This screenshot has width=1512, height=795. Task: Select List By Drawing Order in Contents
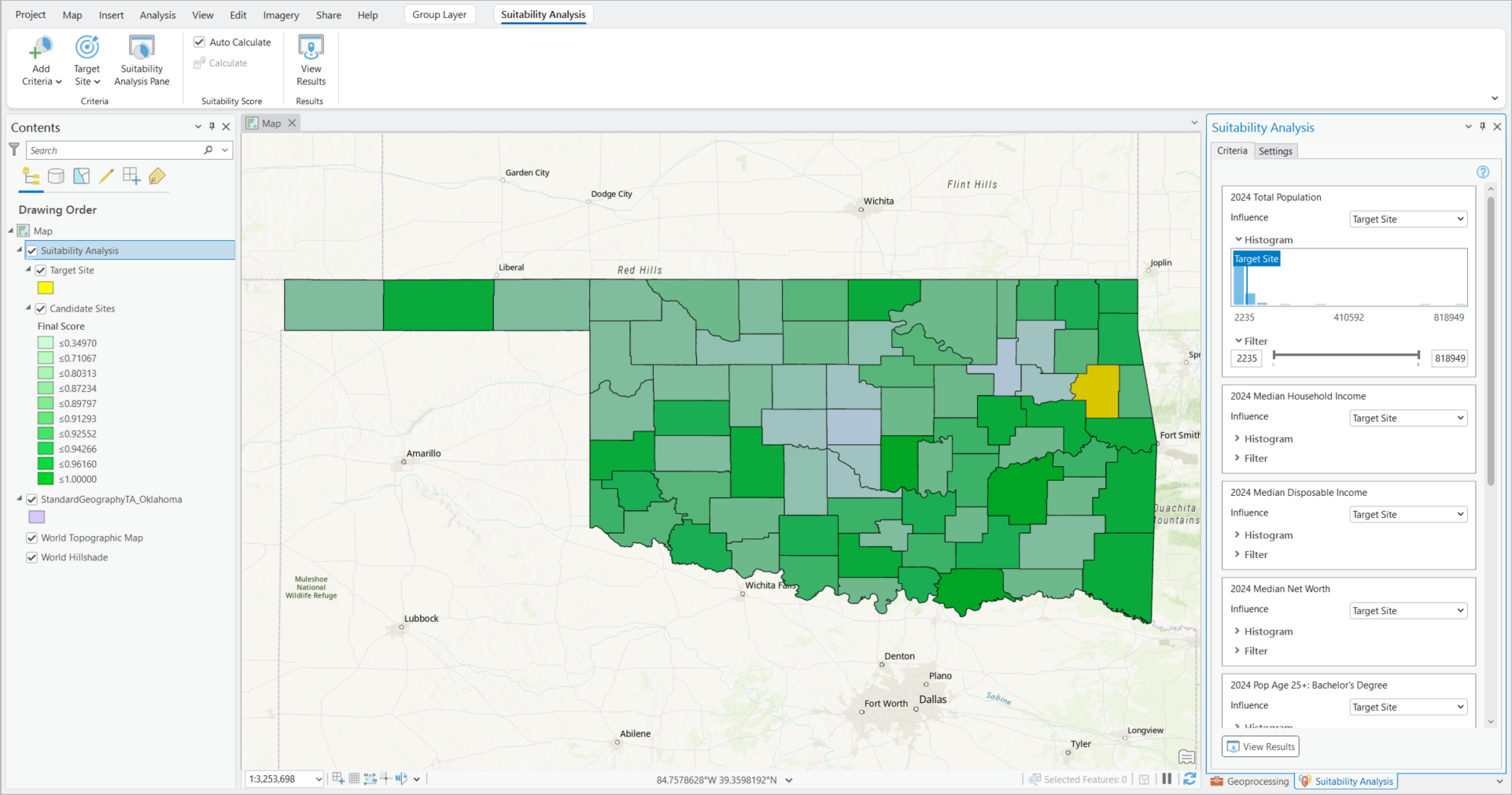point(31,176)
